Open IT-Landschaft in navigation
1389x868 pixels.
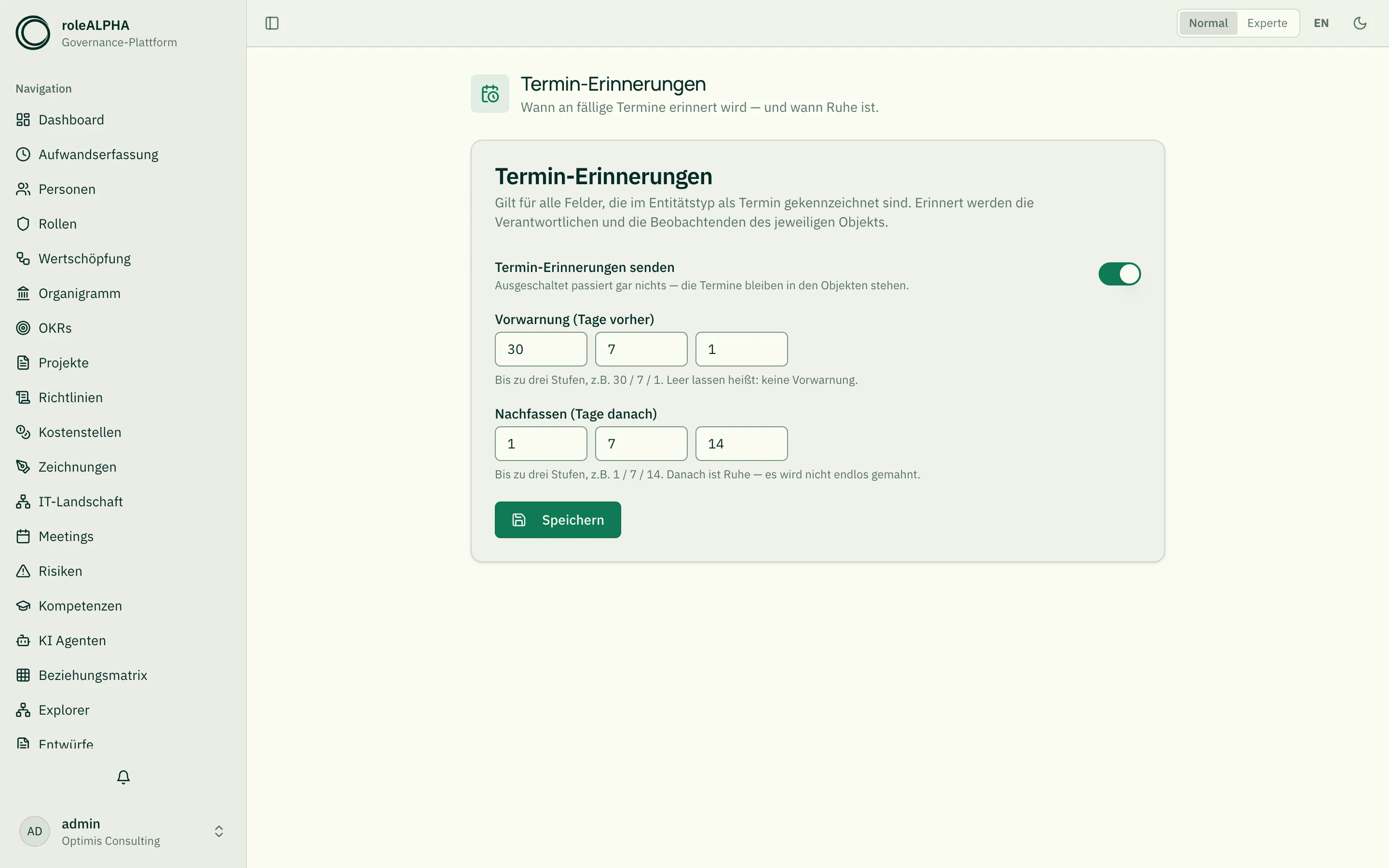coord(123,502)
